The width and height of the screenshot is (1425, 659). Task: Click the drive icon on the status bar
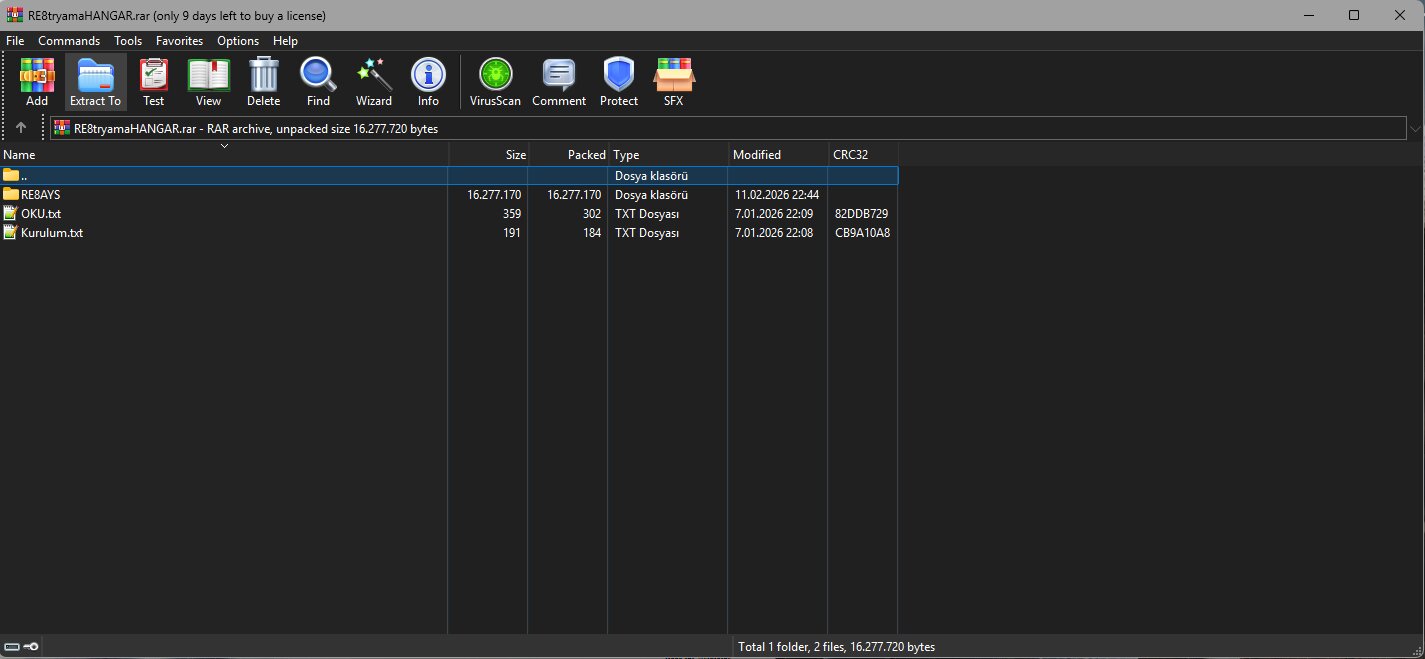[x=11, y=645]
